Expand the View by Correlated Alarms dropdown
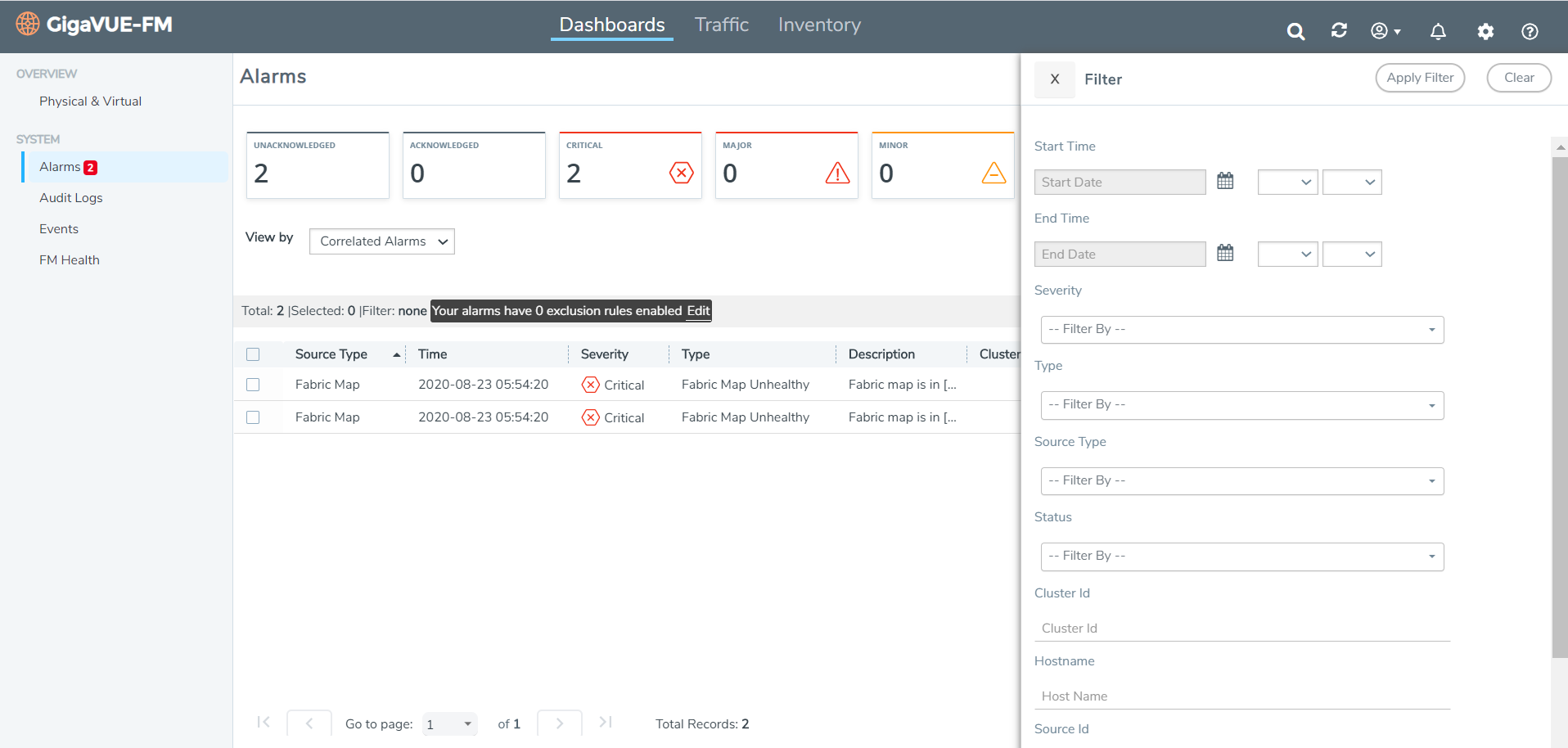 point(381,241)
